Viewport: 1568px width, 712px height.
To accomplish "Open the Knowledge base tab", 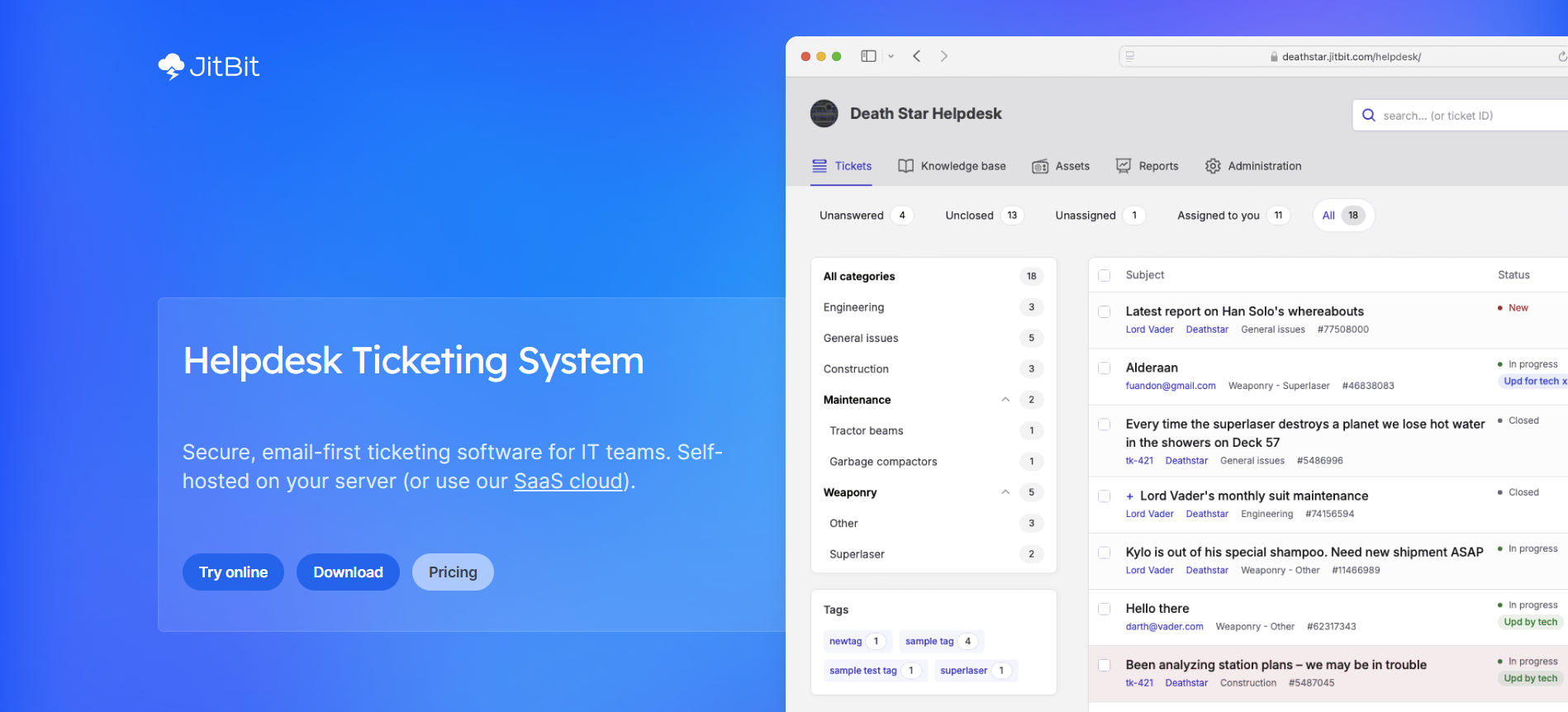I will point(952,166).
